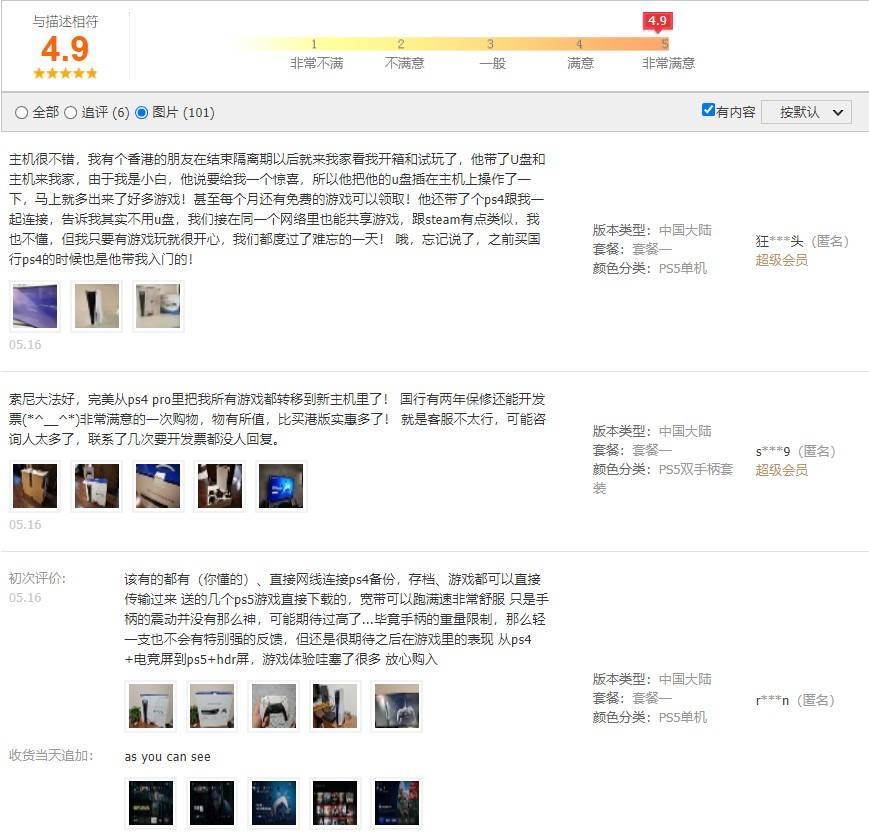Click 超级会员 badge under s***9
This screenshot has height=839, width=869.
[x=781, y=470]
